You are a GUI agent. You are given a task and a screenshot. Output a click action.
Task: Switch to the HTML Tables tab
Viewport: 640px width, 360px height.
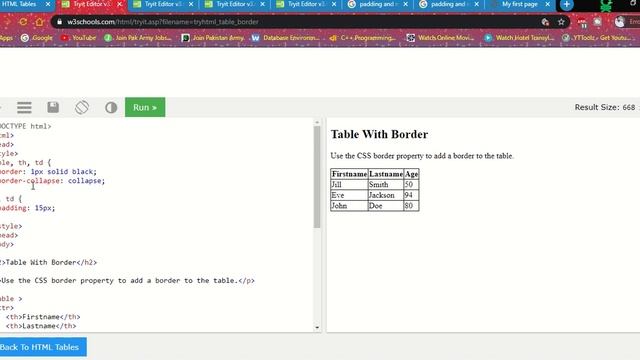(x=20, y=4)
